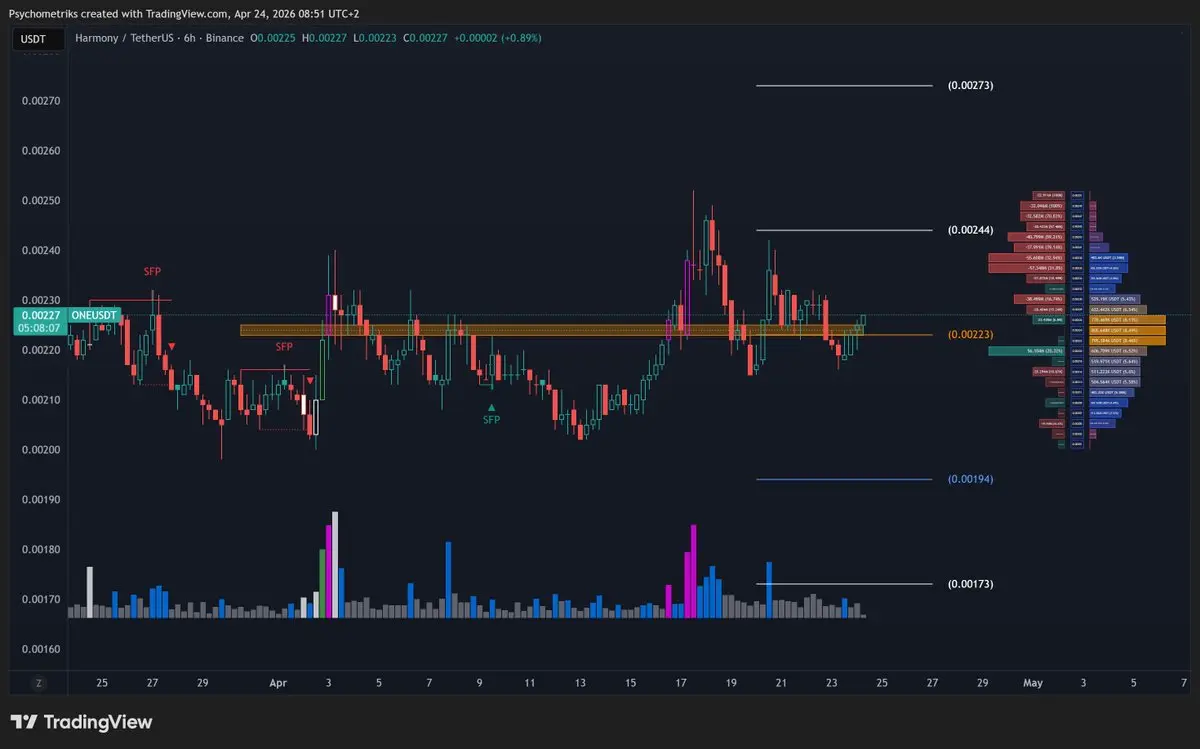Image resolution: width=1200 pixels, height=749 pixels.
Task: Click the tallest white volume bar
Action: pos(335,565)
